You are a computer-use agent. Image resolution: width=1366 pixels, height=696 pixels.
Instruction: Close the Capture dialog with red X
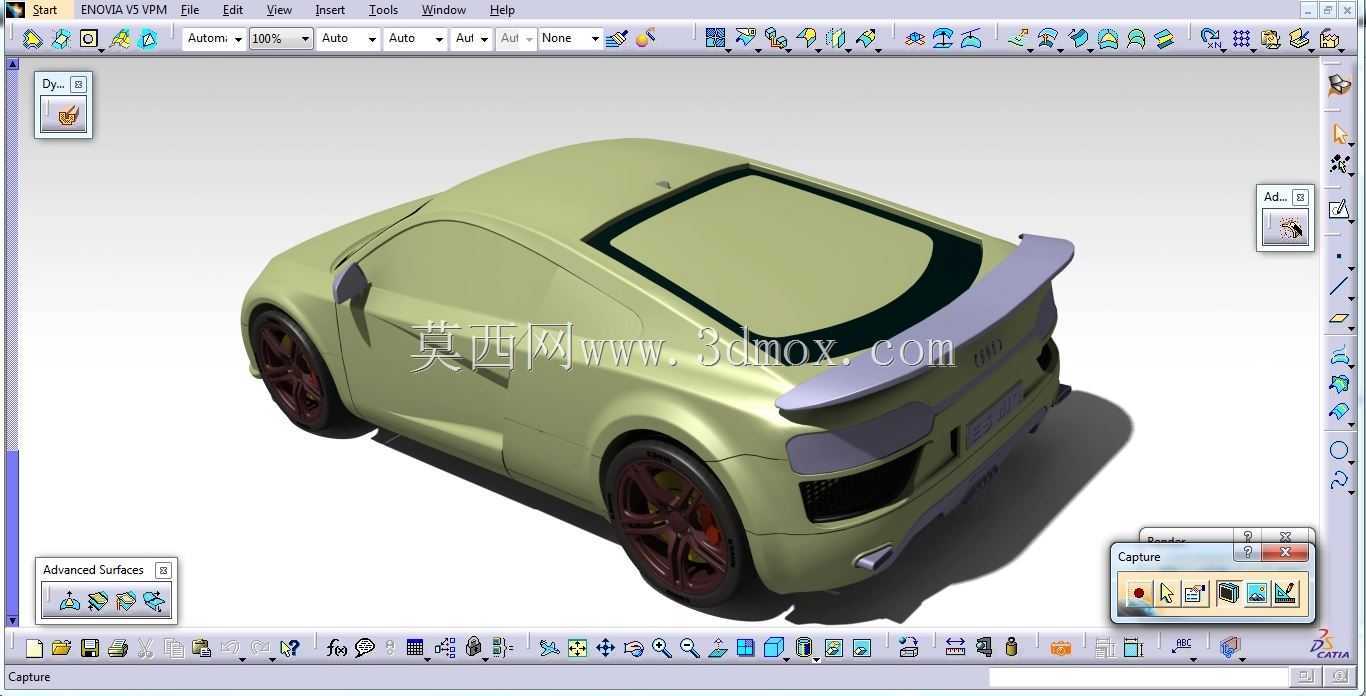pyautogui.click(x=1286, y=552)
